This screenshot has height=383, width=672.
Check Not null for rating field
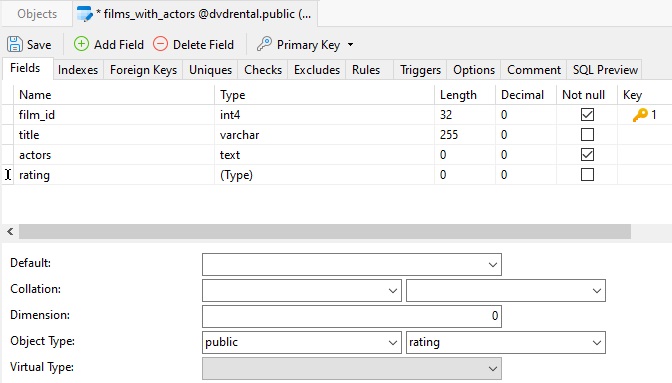pyautogui.click(x=587, y=175)
